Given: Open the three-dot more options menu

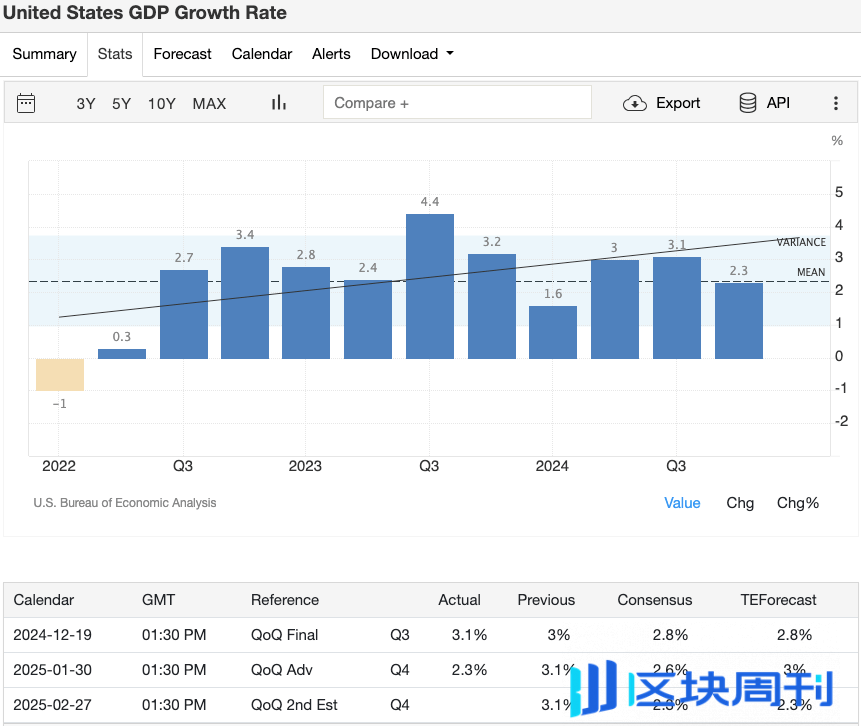Looking at the screenshot, I should [836, 103].
